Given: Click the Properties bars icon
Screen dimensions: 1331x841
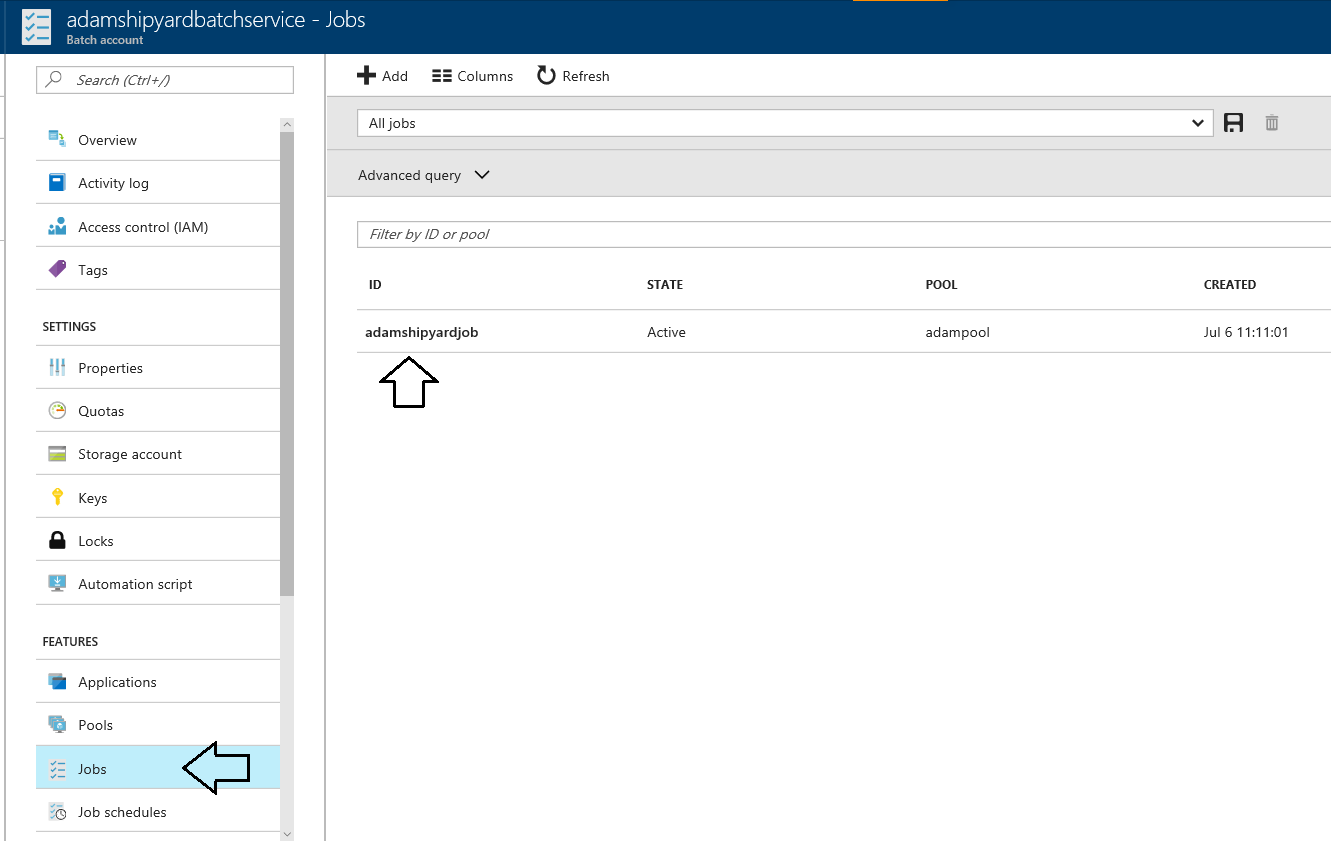Looking at the screenshot, I should (57, 367).
